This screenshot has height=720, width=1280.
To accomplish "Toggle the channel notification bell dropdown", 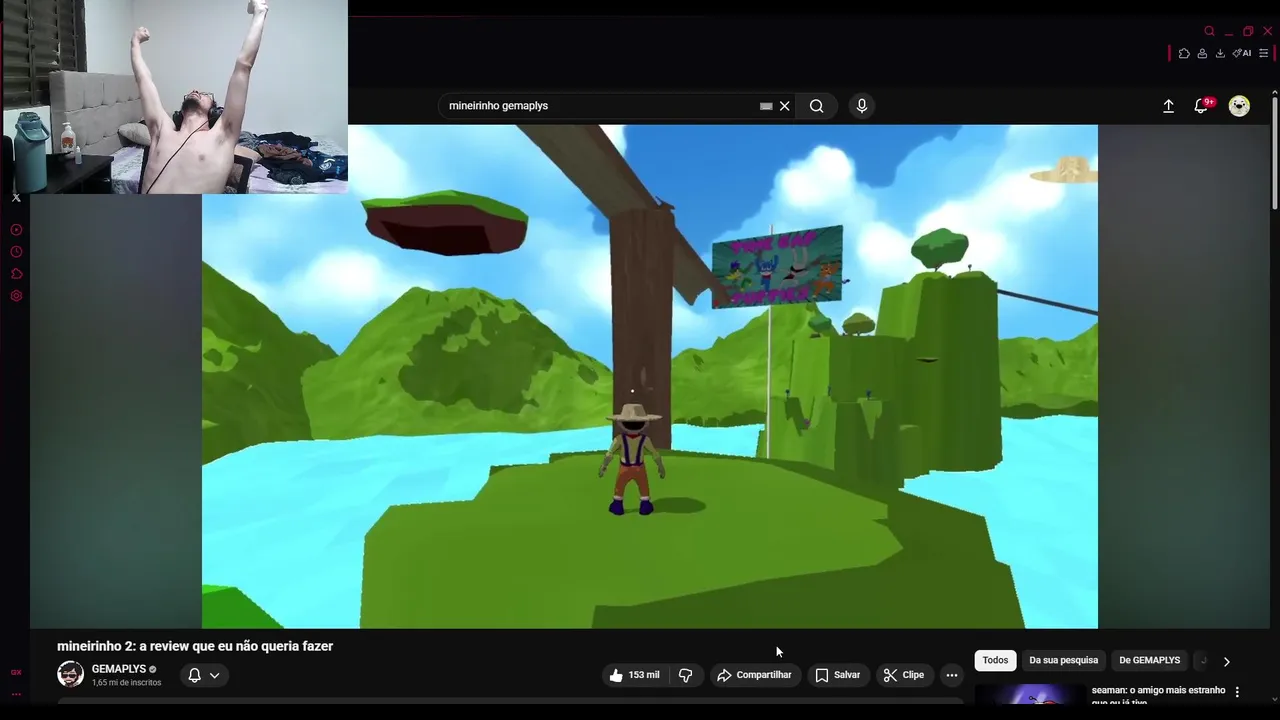I will (204, 675).
